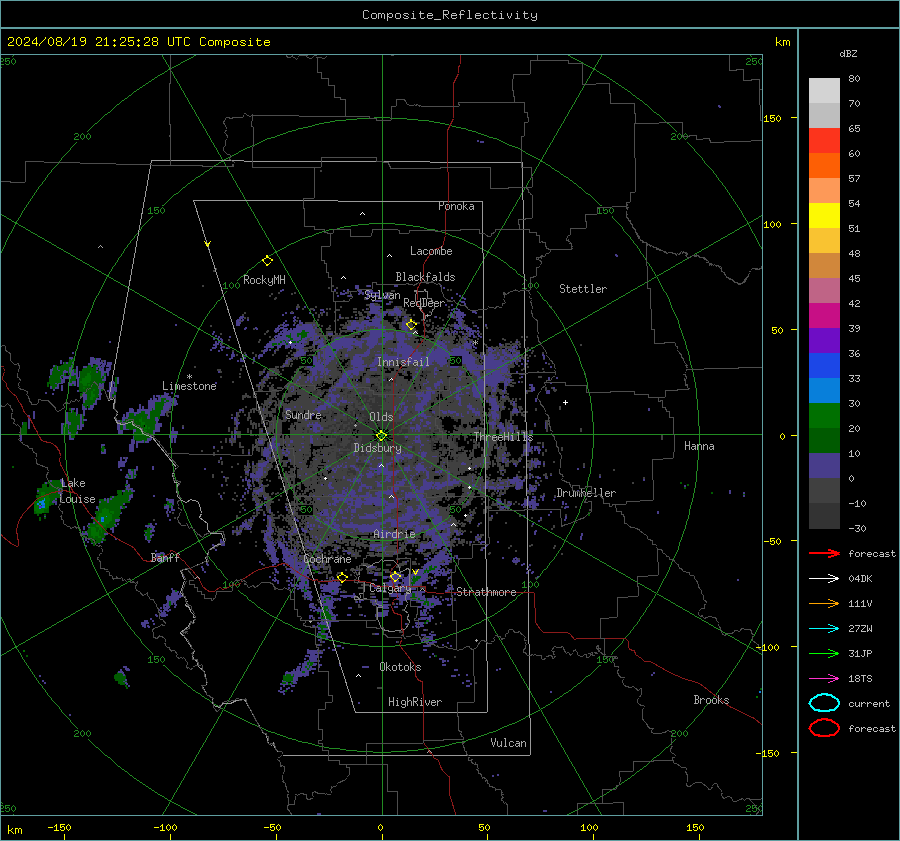Click the 18TS legend text
This screenshot has width=900, height=841.
tap(860, 679)
